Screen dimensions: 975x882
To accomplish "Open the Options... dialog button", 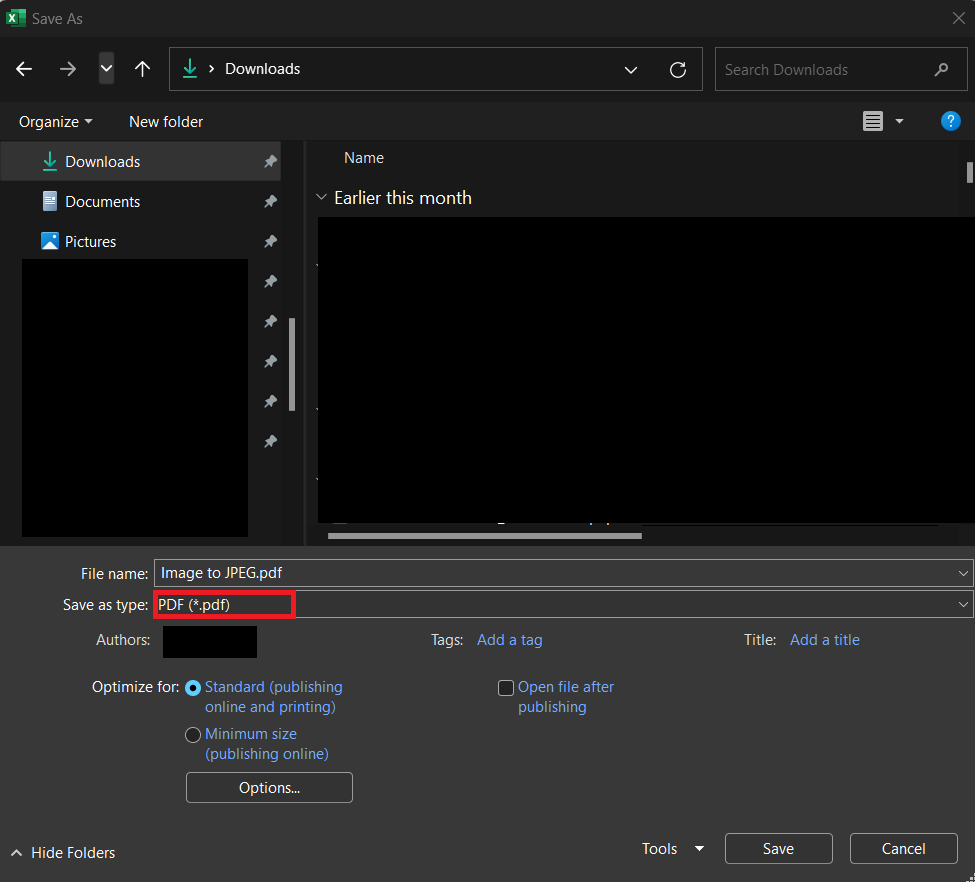I will click(269, 788).
